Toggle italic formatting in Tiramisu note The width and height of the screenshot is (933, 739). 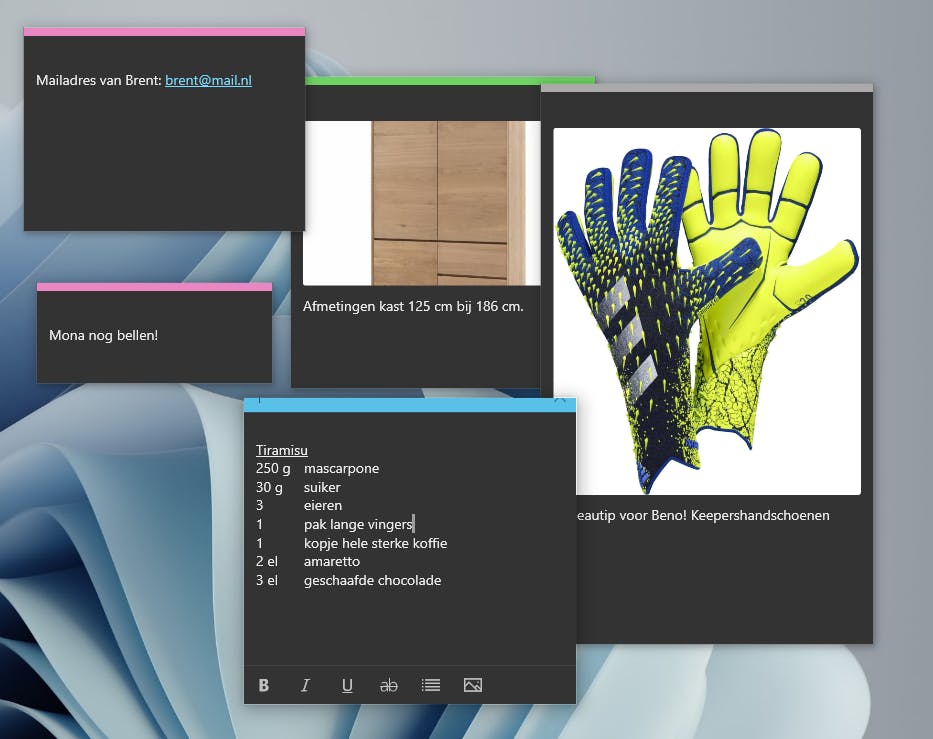(305, 685)
